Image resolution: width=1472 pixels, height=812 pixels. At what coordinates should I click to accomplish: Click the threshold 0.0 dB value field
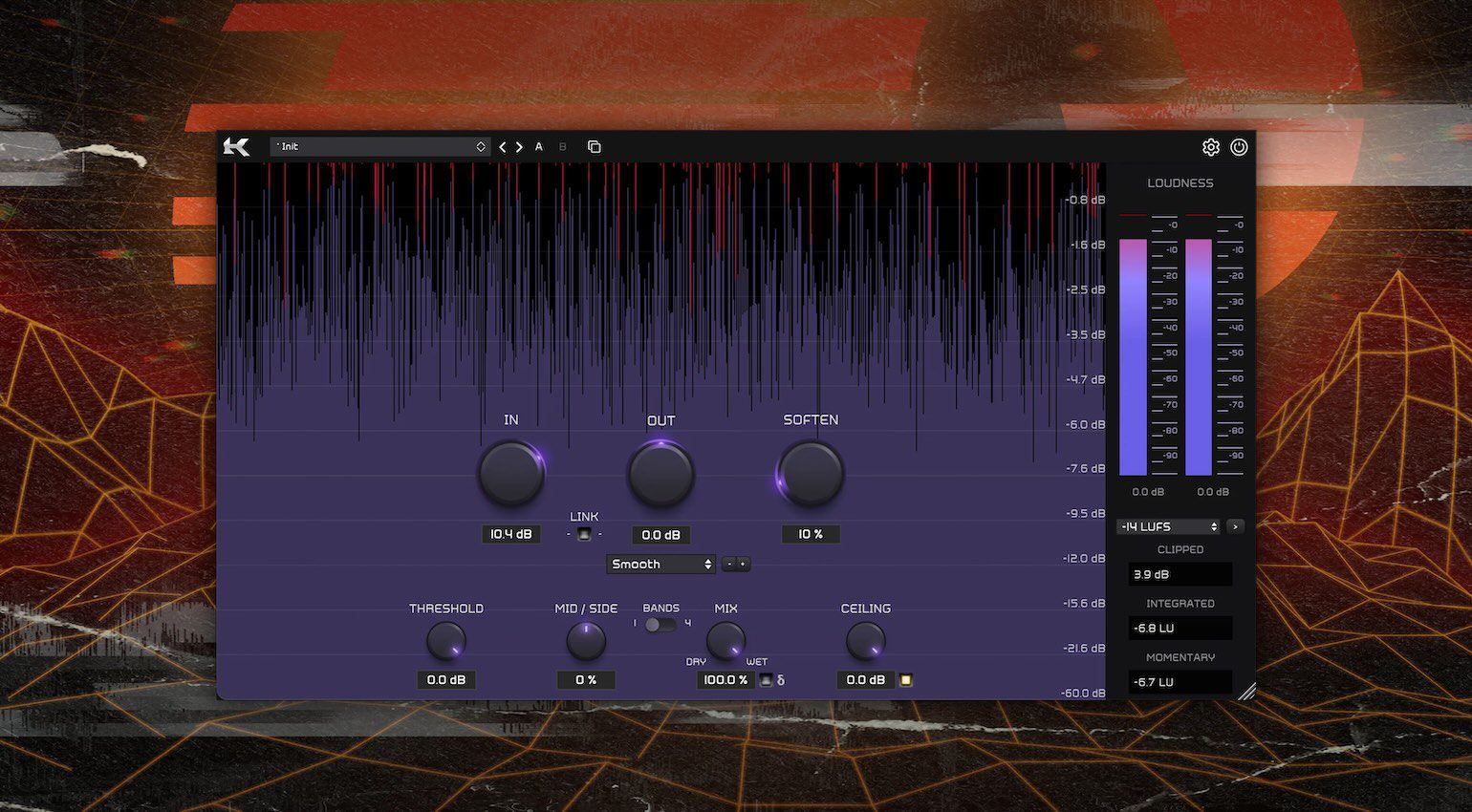[x=446, y=680]
